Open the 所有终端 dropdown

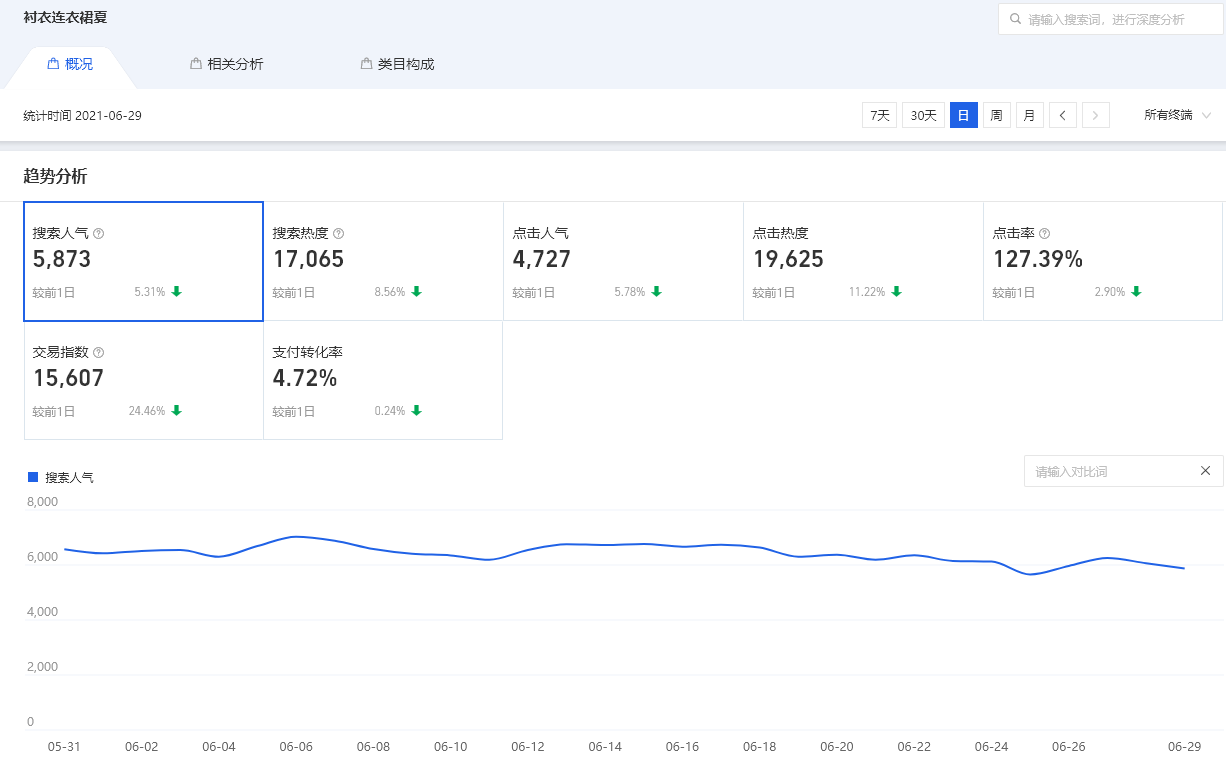tap(1178, 115)
